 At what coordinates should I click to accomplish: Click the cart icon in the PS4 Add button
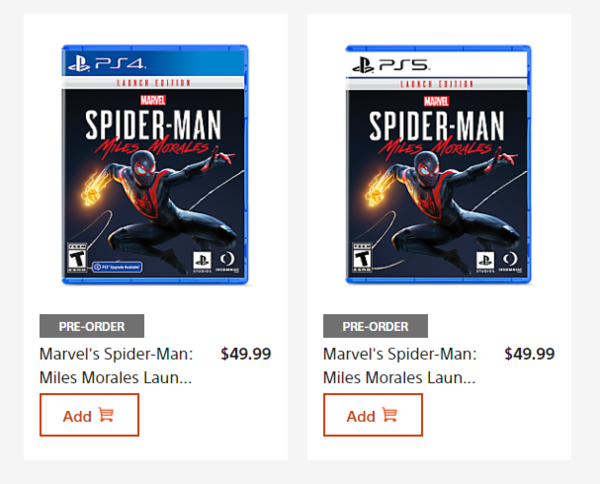pyautogui.click(x=106, y=415)
